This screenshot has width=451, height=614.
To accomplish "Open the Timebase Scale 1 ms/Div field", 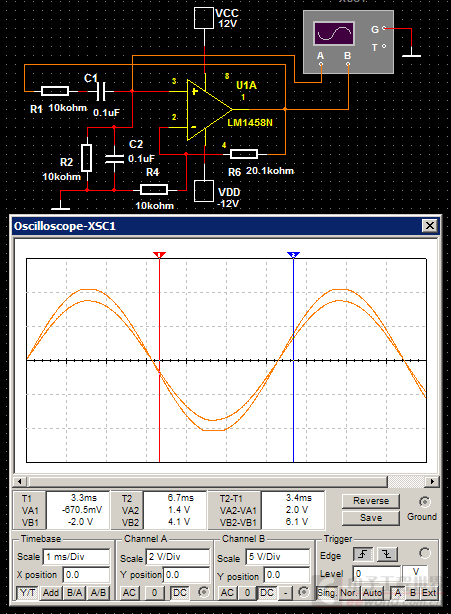I will [x=77, y=557].
